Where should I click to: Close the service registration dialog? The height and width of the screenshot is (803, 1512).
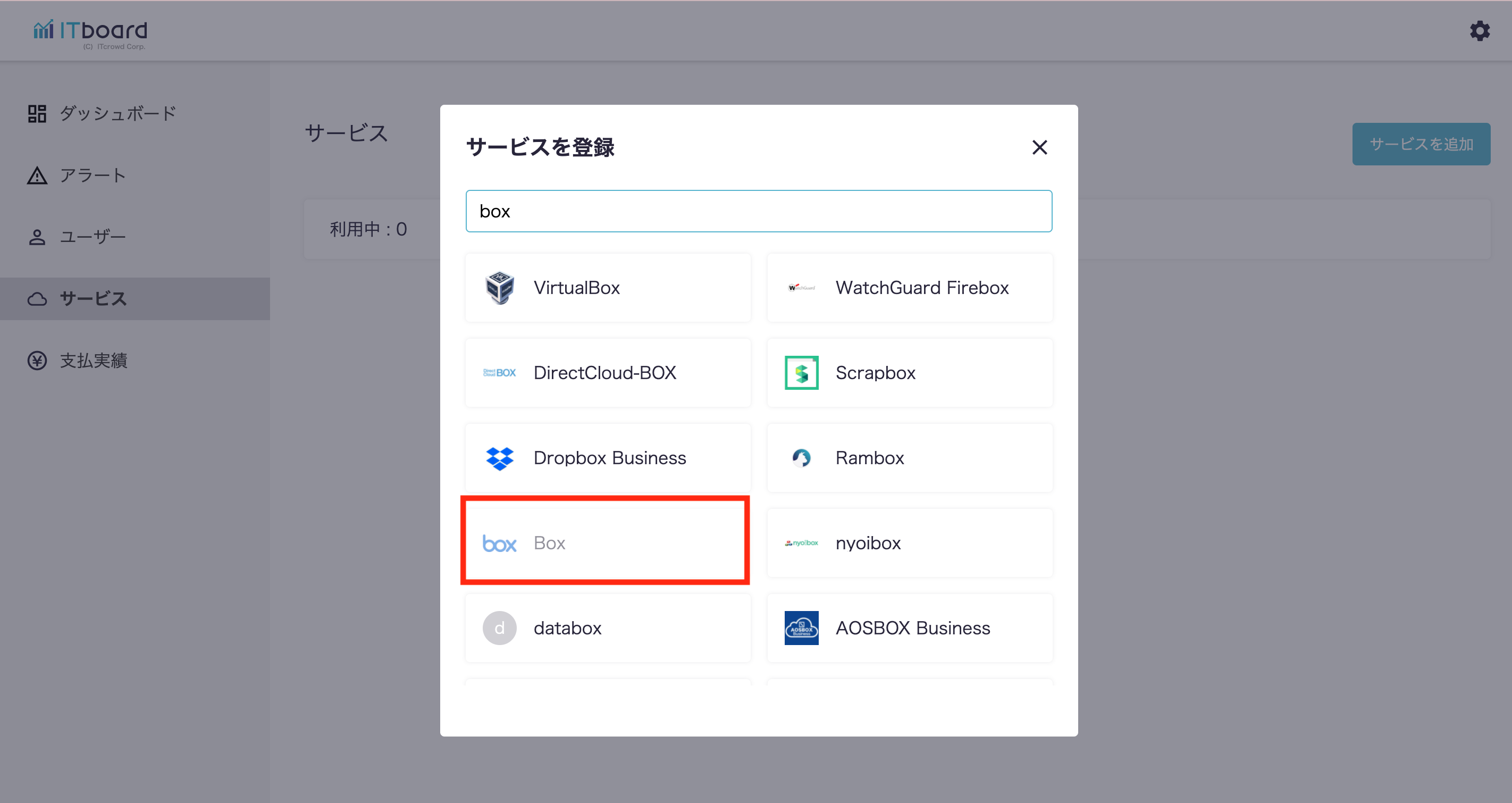click(1039, 147)
